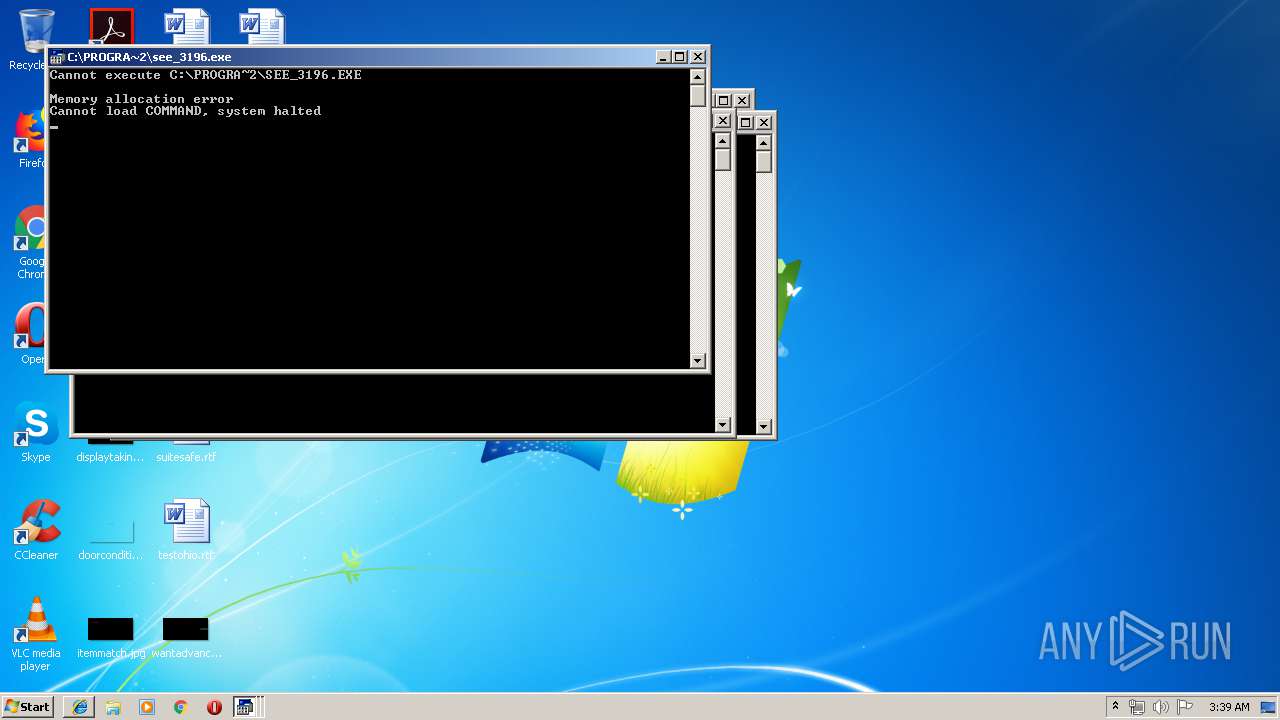Screen dimensions: 1280x720
Task: Click the front console scrollbar up arrow
Action: click(698, 77)
